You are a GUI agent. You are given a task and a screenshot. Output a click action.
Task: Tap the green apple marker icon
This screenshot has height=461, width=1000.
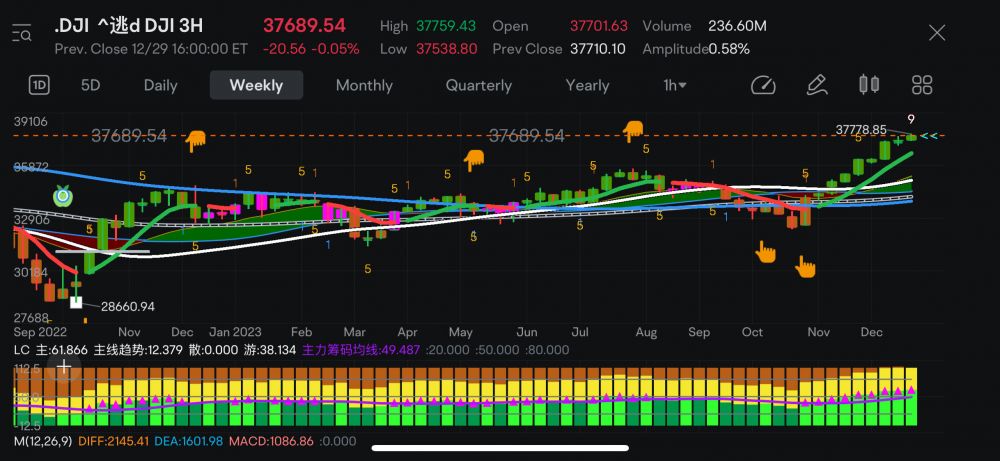click(x=62, y=196)
